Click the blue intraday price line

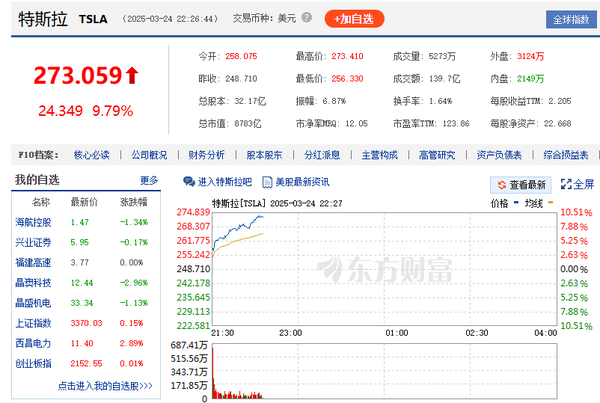pos(237,228)
